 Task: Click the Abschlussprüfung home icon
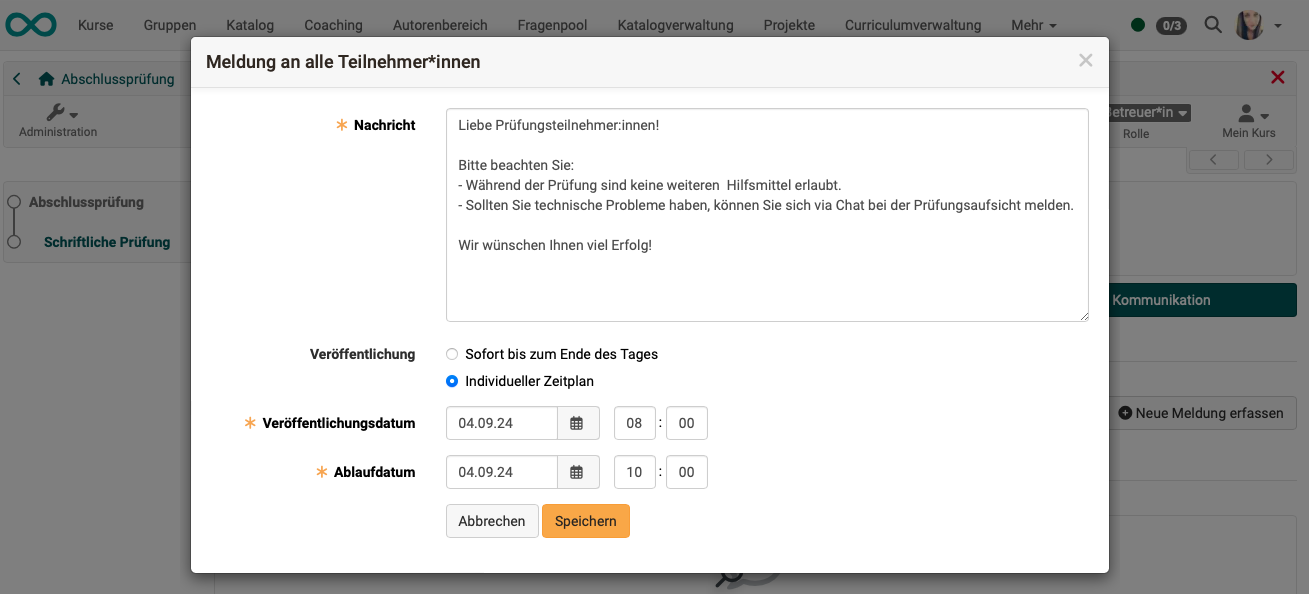tap(46, 79)
